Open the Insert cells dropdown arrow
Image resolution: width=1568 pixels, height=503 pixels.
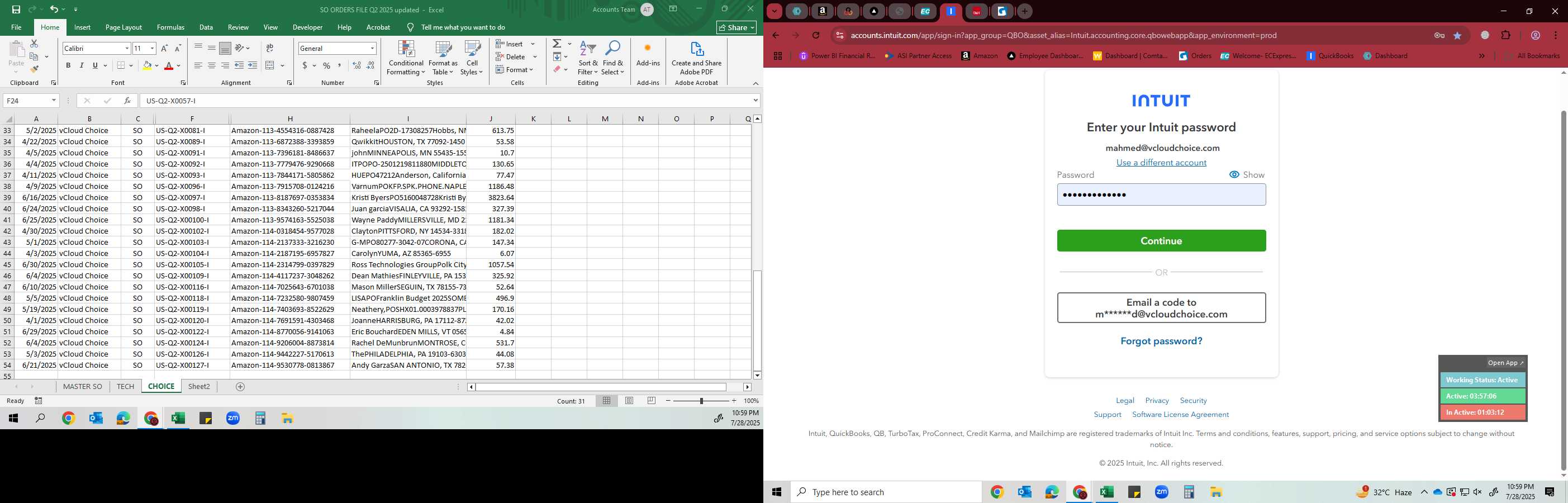[533, 44]
